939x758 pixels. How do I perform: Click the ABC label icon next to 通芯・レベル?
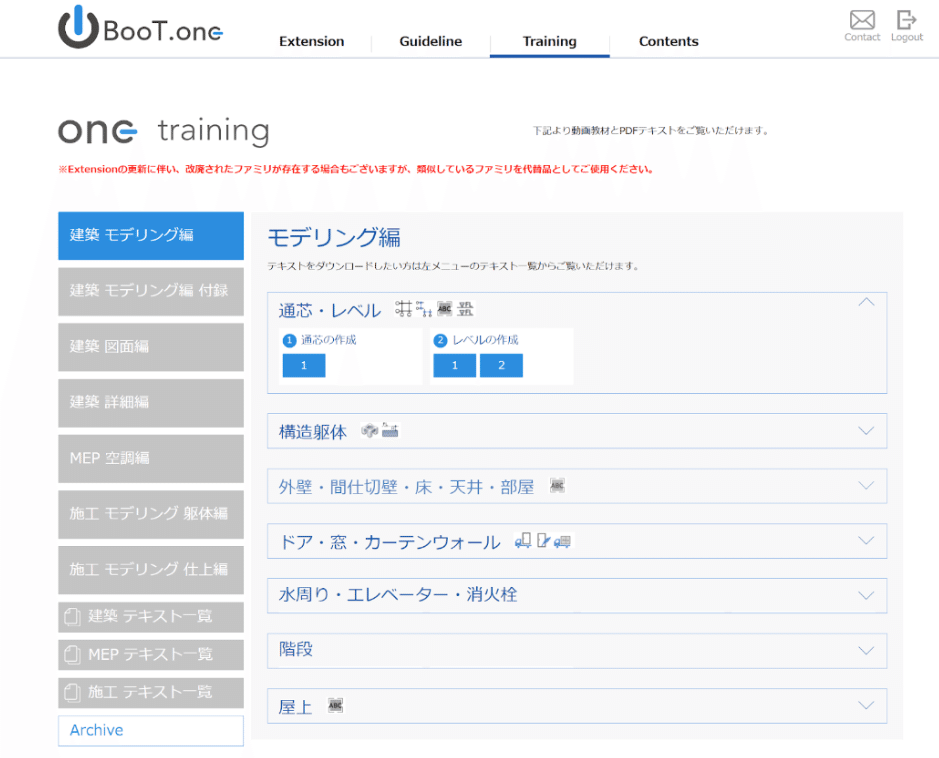pyautogui.click(x=446, y=309)
